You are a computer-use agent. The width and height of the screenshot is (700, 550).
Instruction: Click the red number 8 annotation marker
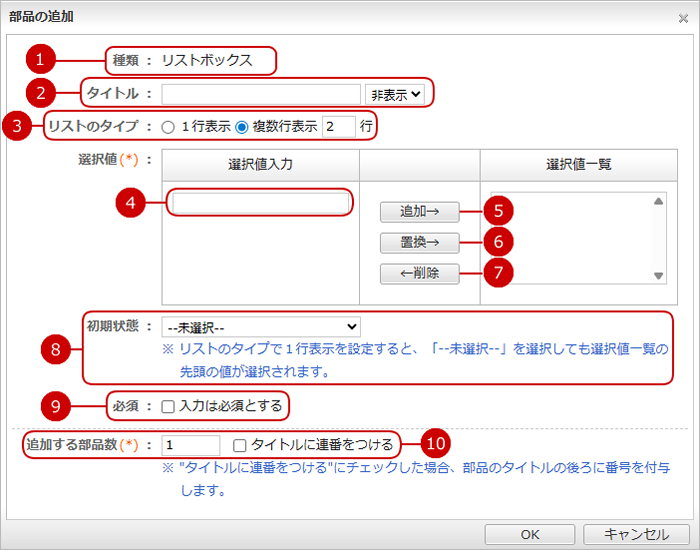pos(56,348)
